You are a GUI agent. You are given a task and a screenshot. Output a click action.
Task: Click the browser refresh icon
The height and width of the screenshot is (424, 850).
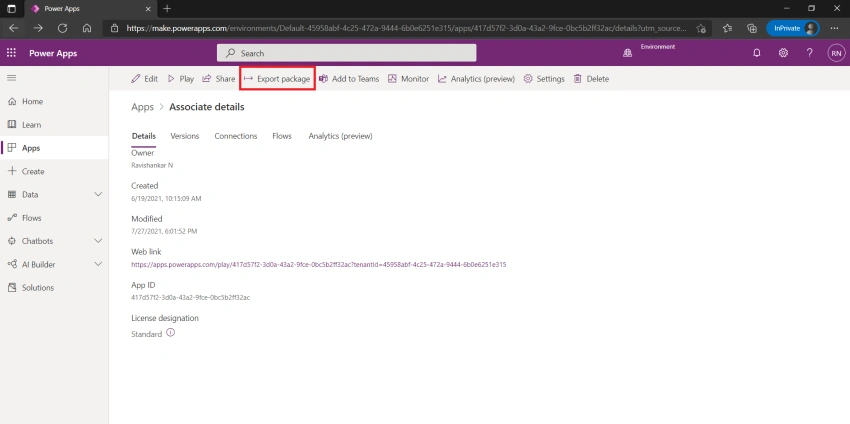62,28
